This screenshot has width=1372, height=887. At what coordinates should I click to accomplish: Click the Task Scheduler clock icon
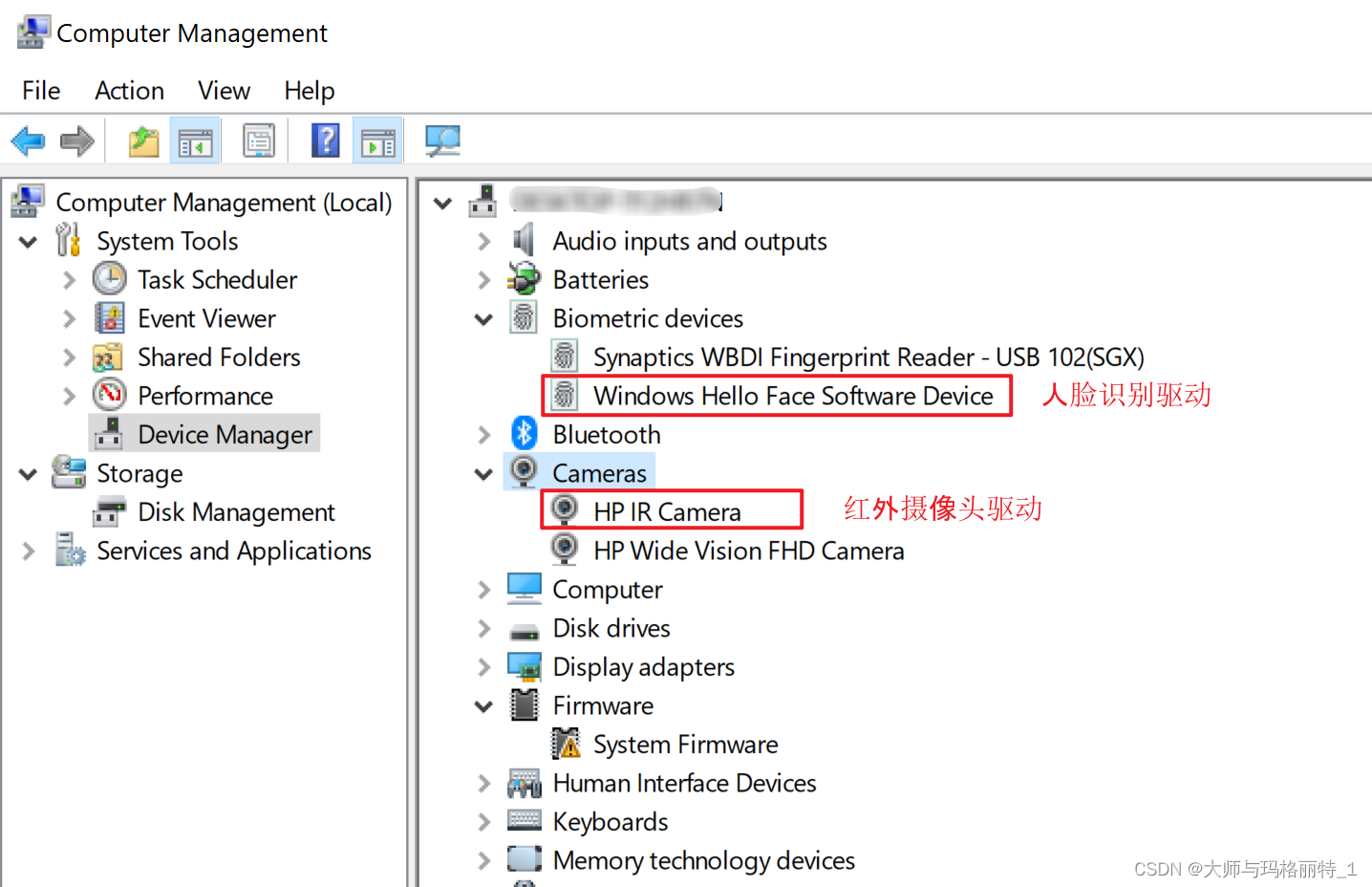110,279
